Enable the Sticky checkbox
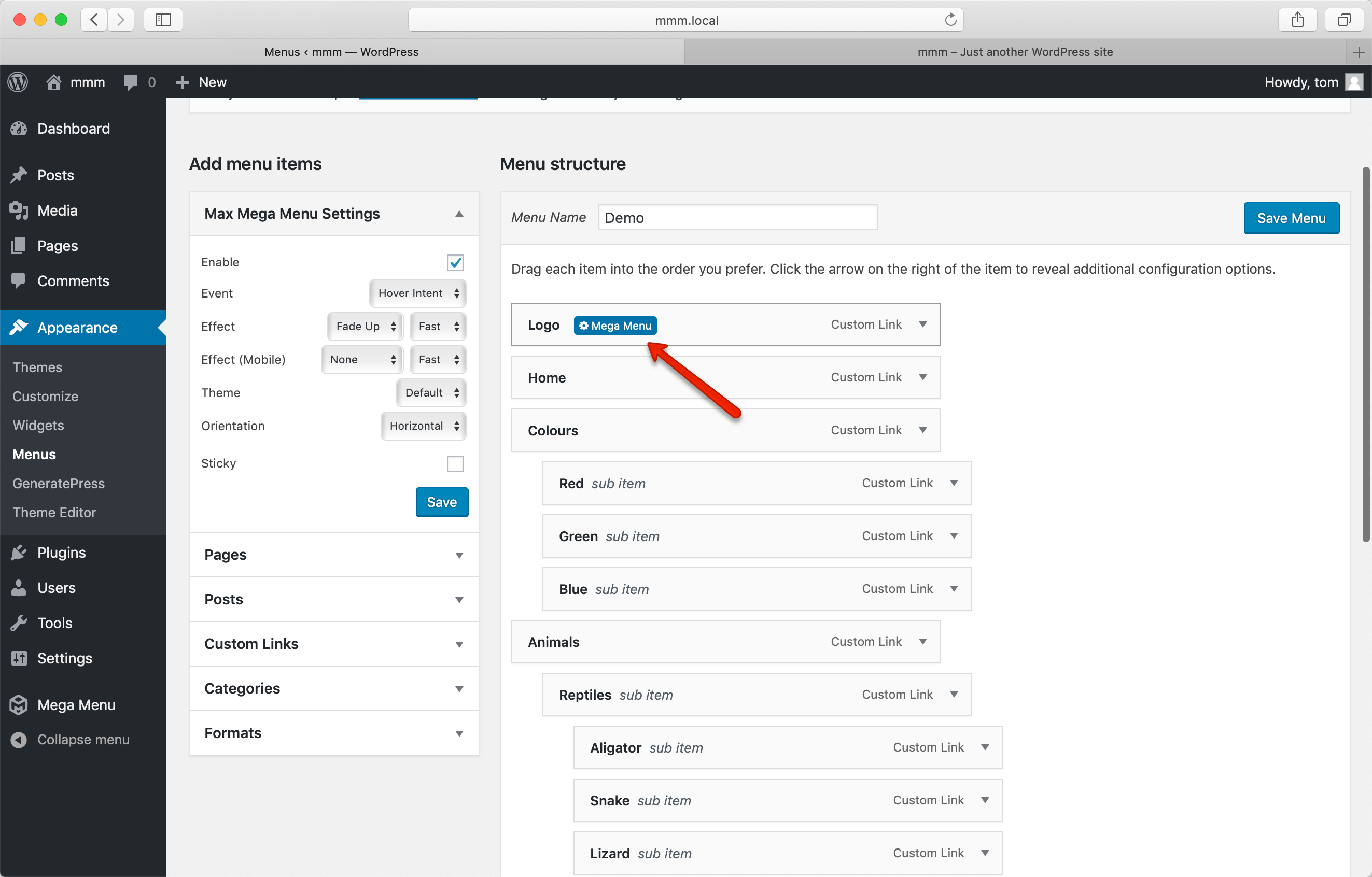 (455, 463)
